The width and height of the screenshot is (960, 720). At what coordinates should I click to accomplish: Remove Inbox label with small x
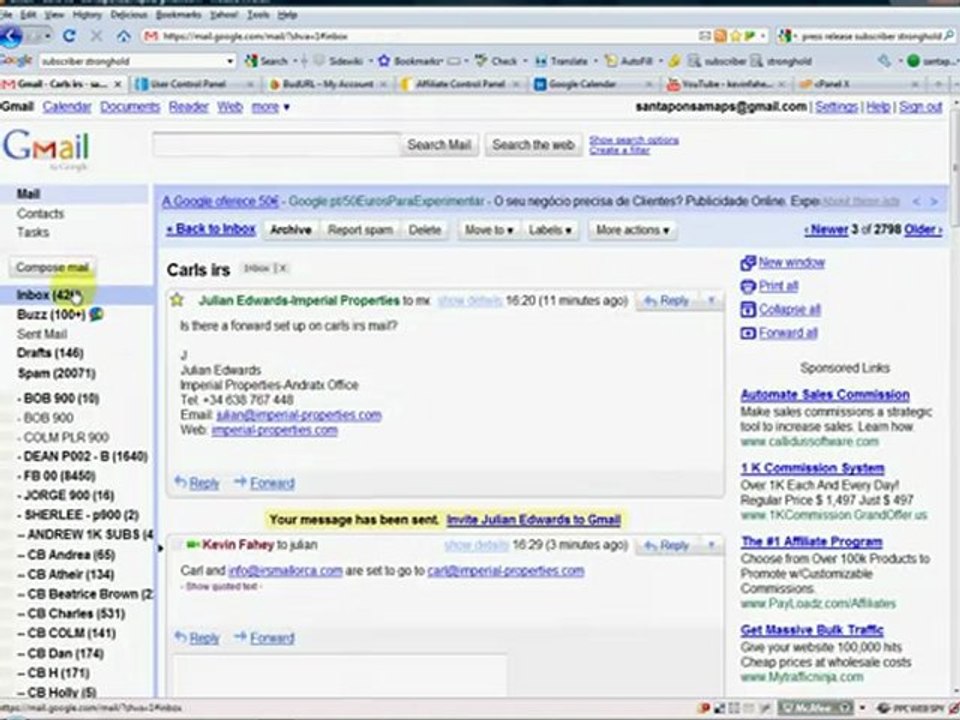(x=282, y=268)
